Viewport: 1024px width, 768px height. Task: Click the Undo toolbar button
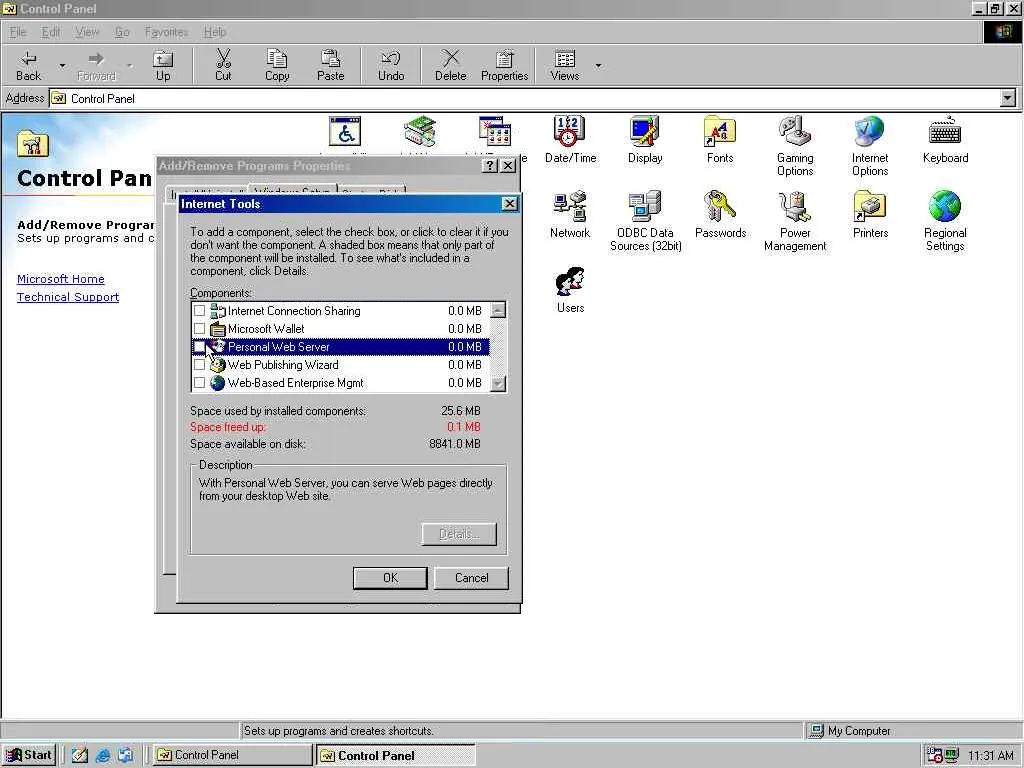tap(391, 66)
